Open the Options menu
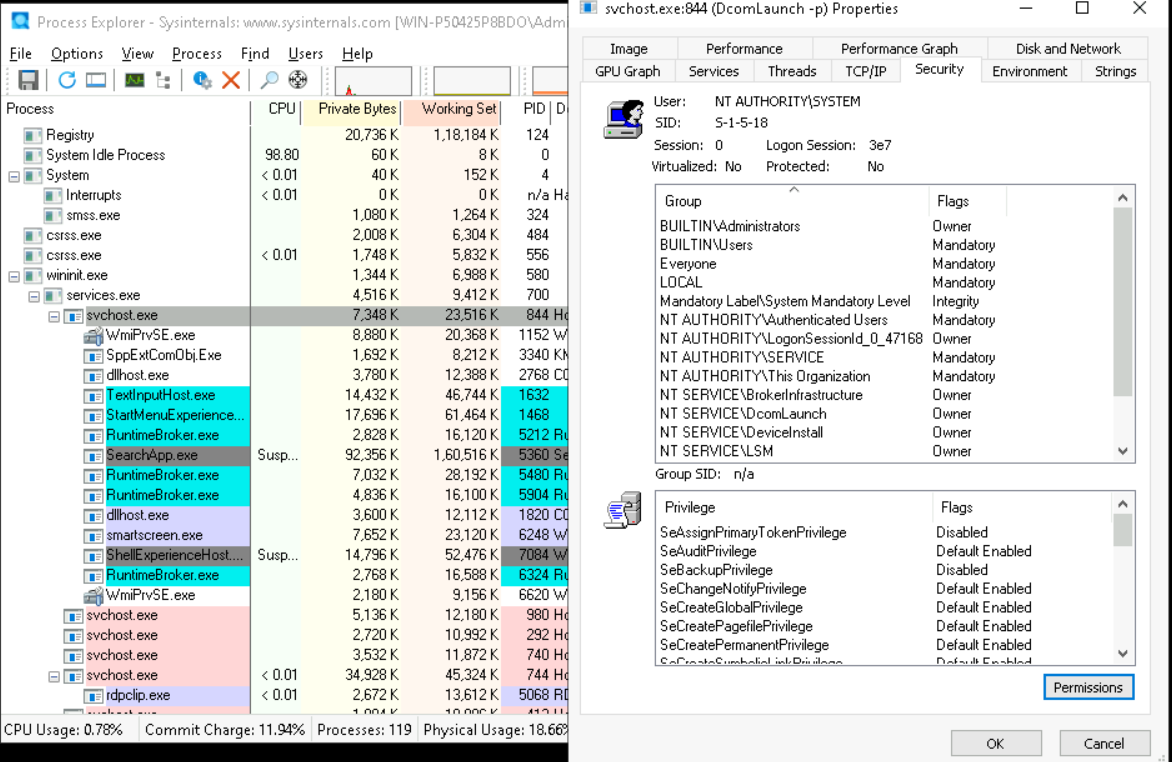 click(x=77, y=54)
